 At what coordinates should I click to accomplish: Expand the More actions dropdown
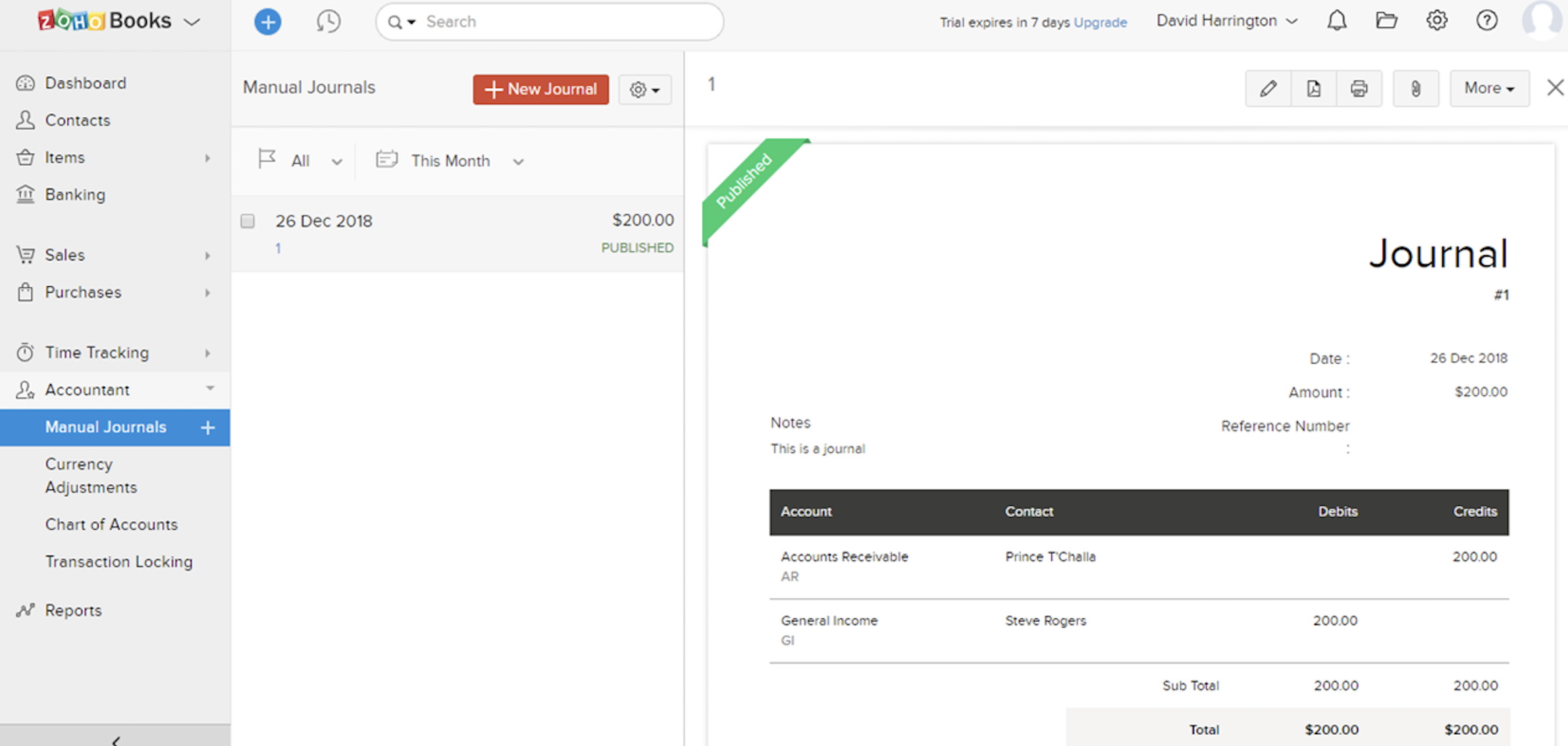[1489, 88]
